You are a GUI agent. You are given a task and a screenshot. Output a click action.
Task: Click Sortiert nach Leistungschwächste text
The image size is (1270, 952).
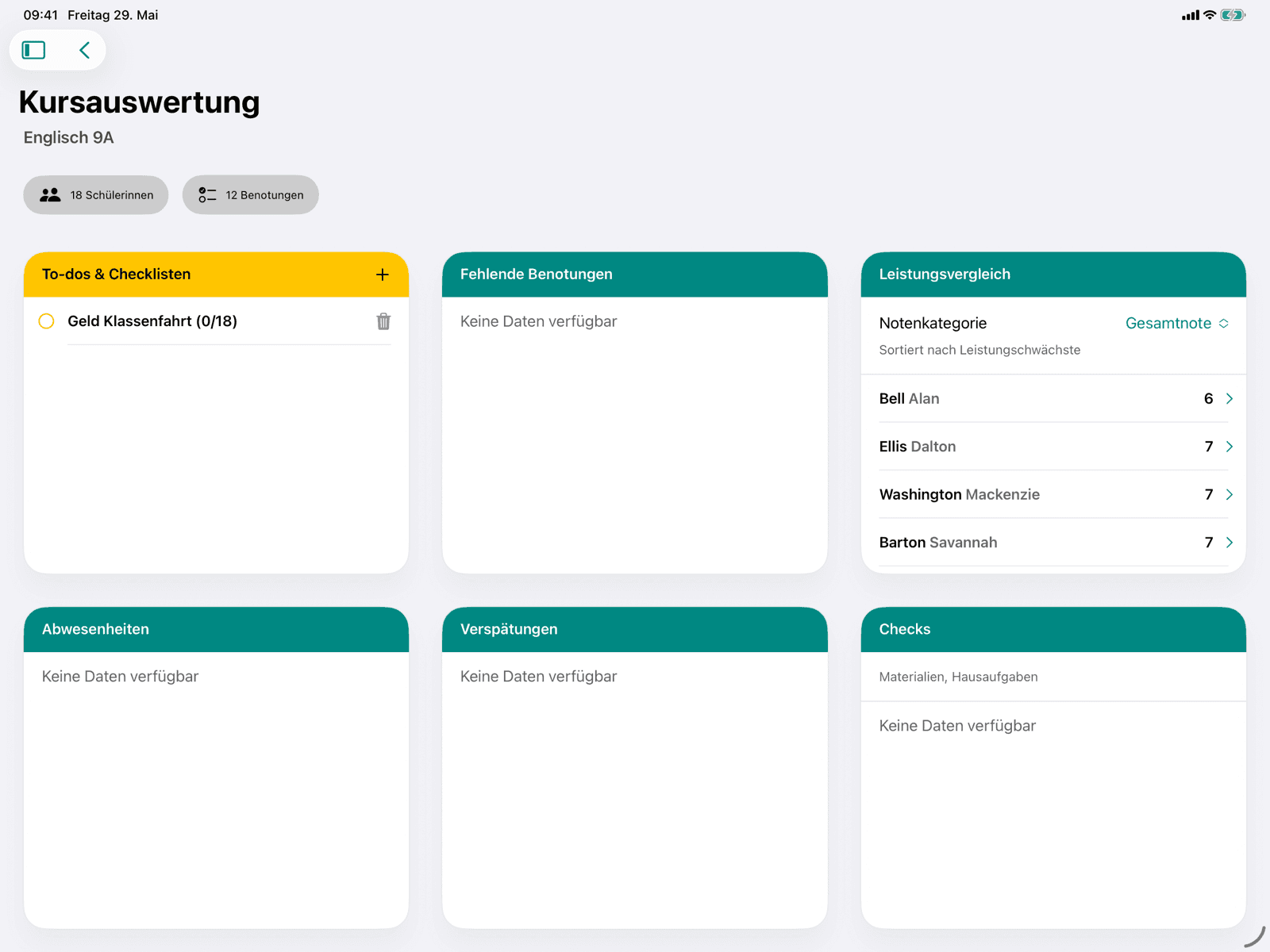(x=979, y=350)
